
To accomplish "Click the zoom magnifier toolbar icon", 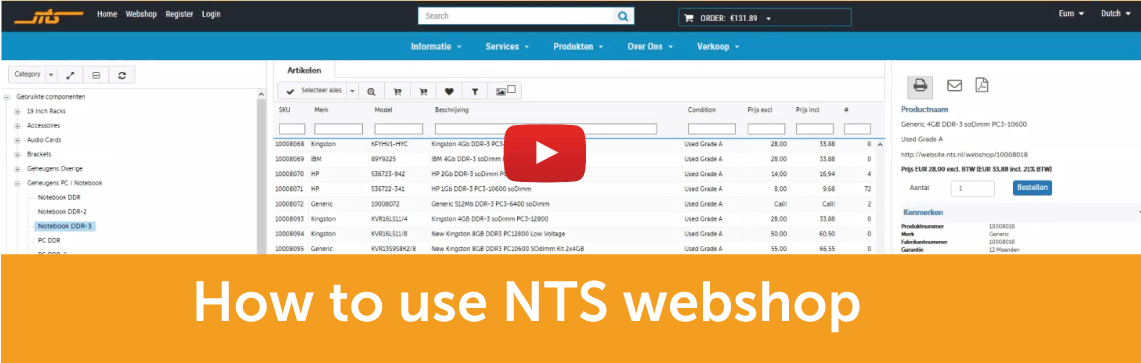I will [x=371, y=92].
